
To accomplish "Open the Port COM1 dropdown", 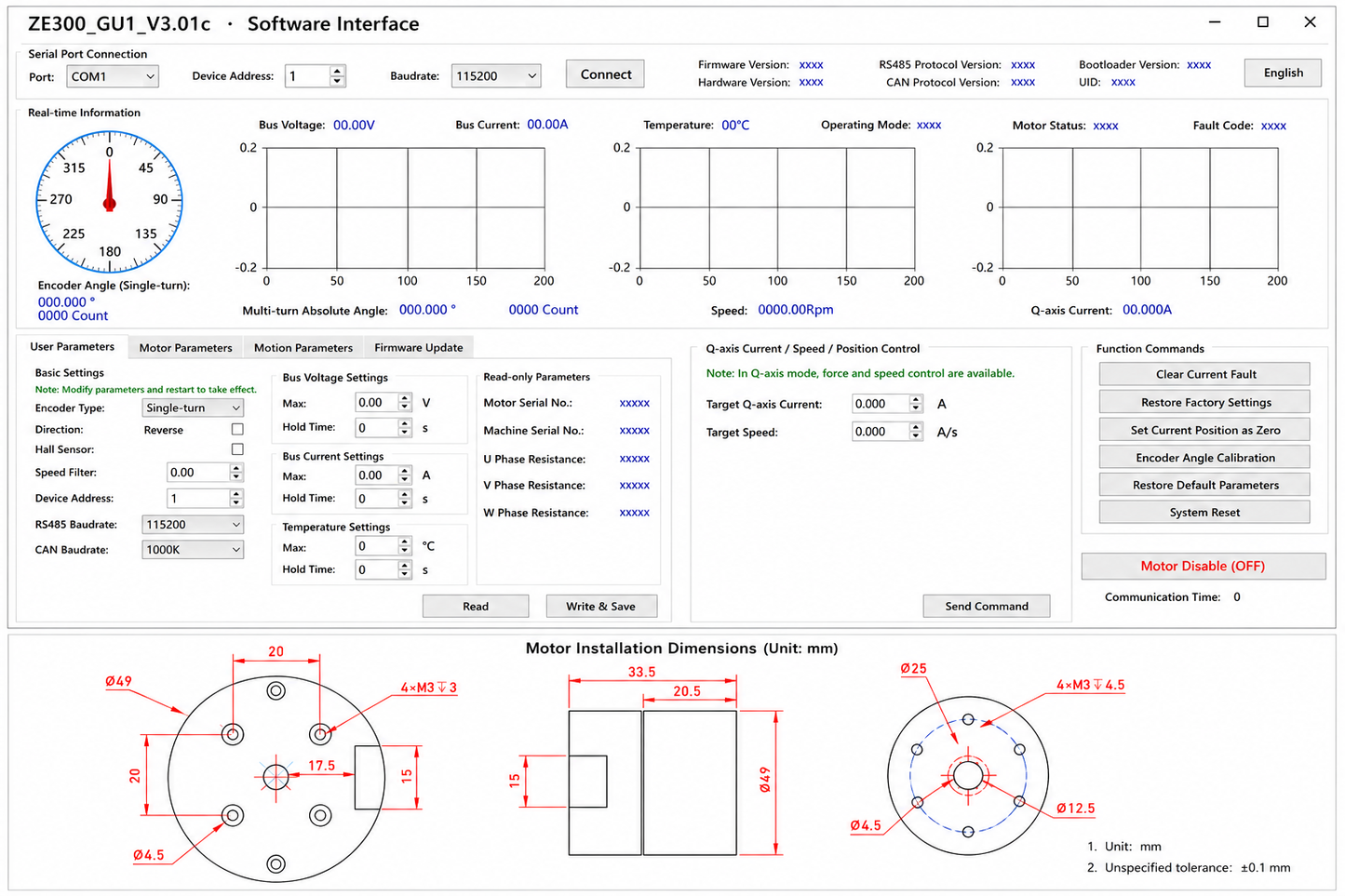I will (112, 76).
